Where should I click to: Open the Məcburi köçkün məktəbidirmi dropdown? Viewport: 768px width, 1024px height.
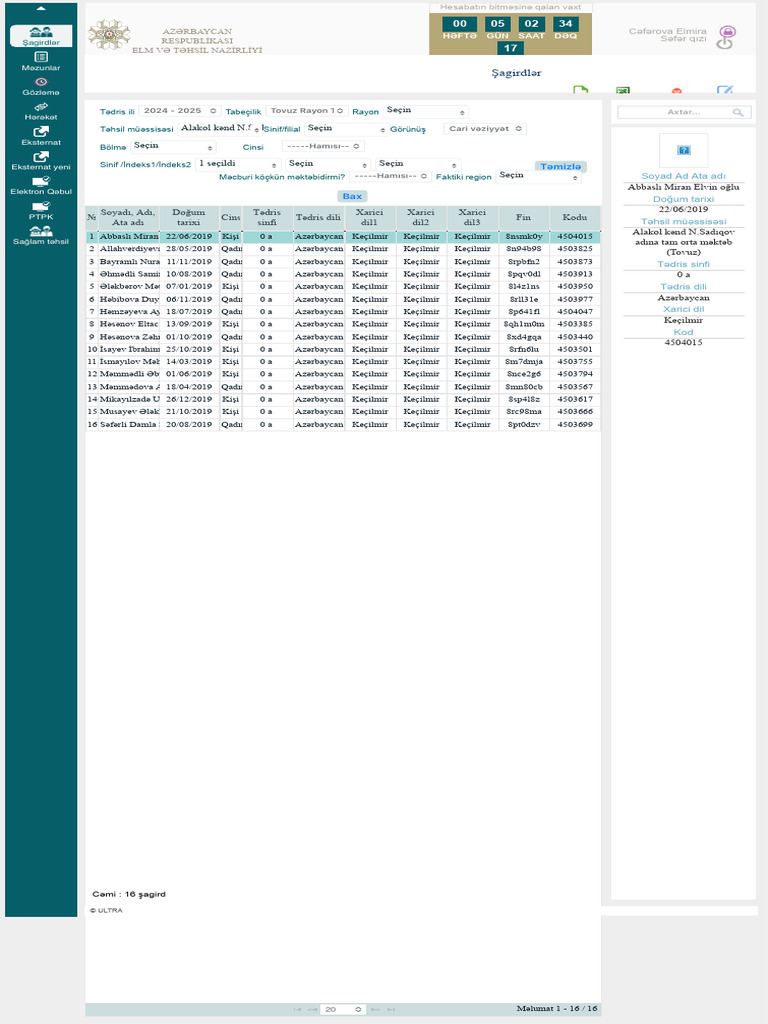coord(391,176)
